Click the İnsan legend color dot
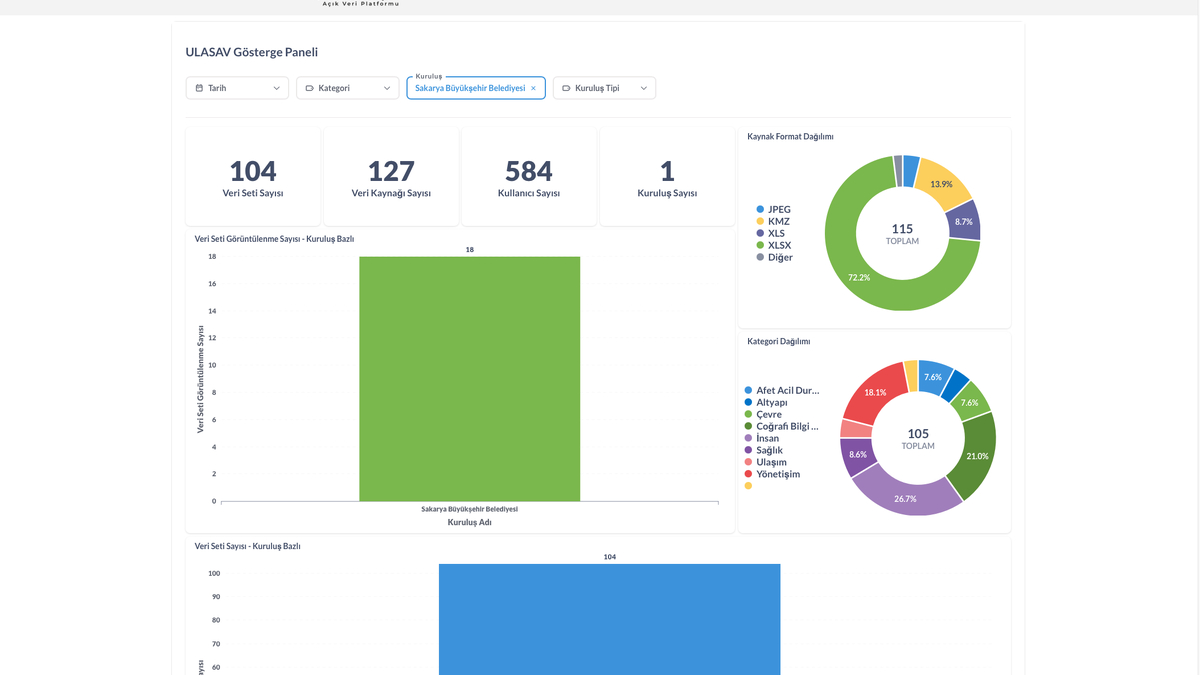The height and width of the screenshot is (675, 1200). click(x=748, y=438)
